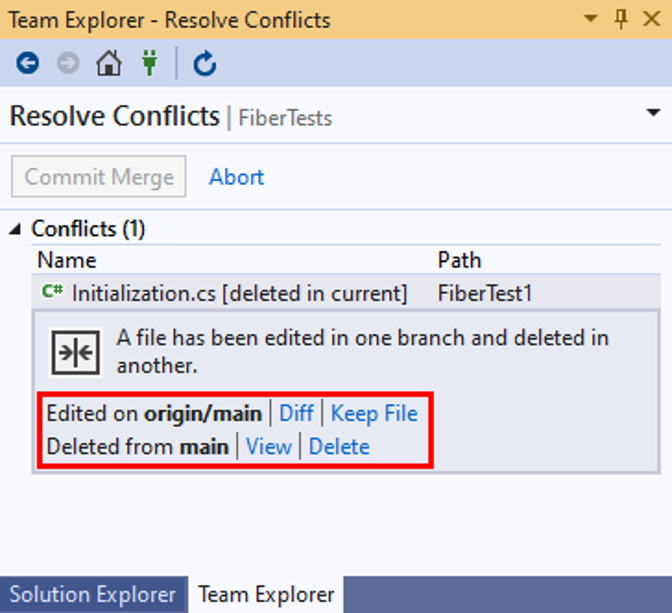Screen dimensions: 672x613
Task: Click the green Manage Connections plug icon
Action: tap(150, 64)
